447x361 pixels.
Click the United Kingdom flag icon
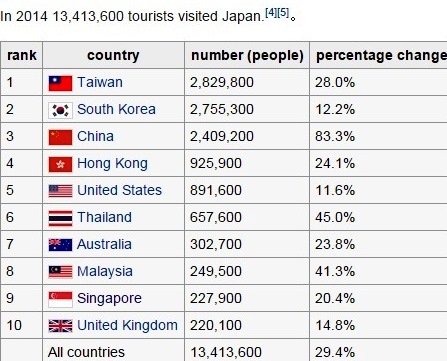(60, 326)
